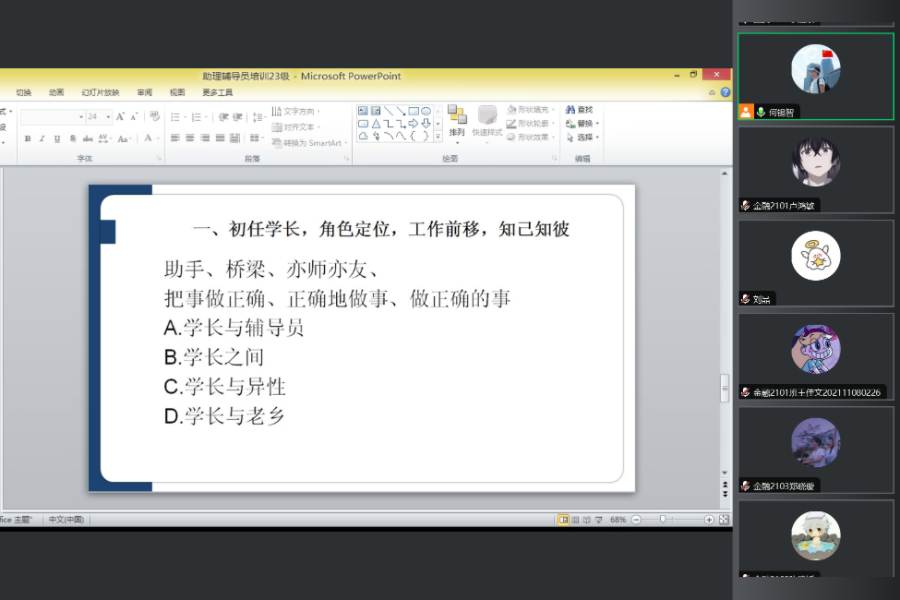The image size is (900, 600).
Task: Open the 幻灯片放映 slide show tab
Action: [100, 92]
